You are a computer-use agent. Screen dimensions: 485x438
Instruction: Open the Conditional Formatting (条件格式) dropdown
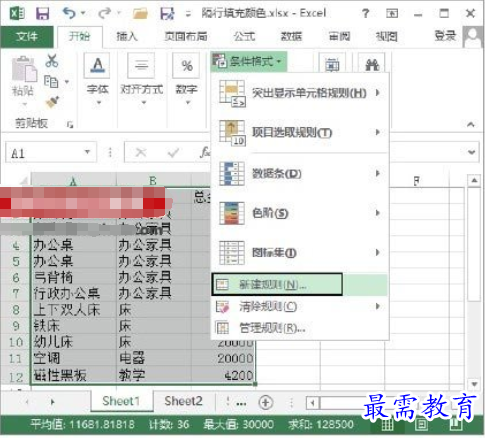[248, 62]
